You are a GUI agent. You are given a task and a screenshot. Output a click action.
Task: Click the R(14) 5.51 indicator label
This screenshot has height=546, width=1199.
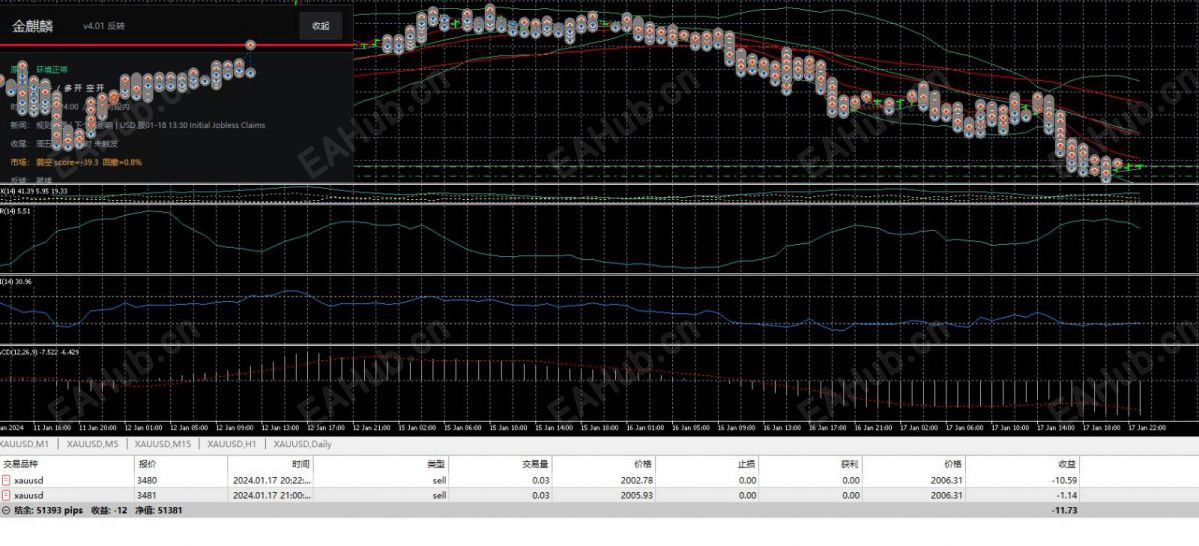pyautogui.click(x=16, y=210)
